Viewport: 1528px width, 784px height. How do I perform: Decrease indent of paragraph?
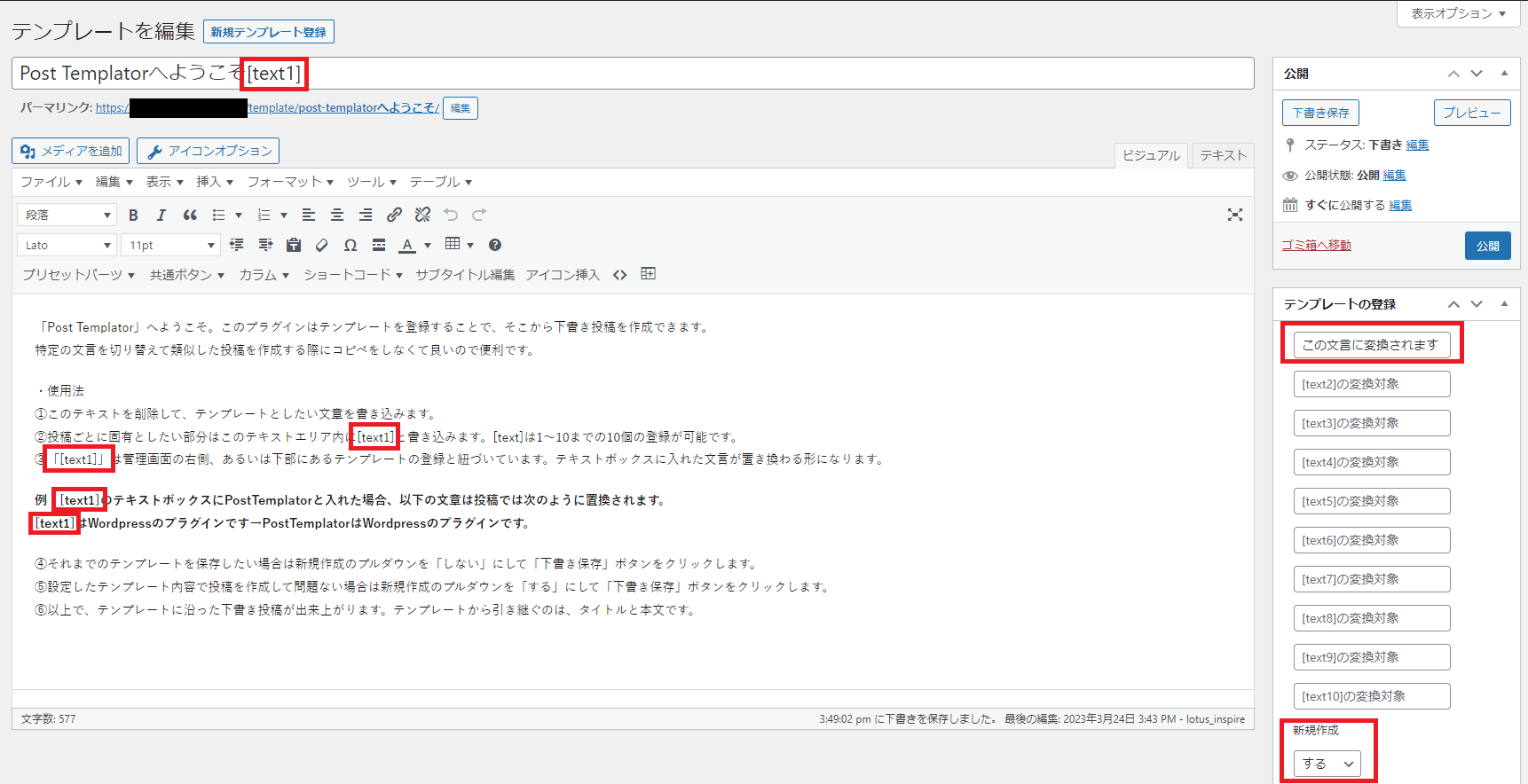pos(237,245)
